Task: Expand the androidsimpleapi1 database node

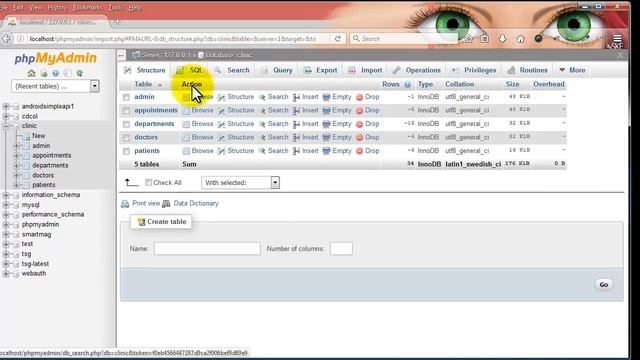Action: click(6, 106)
